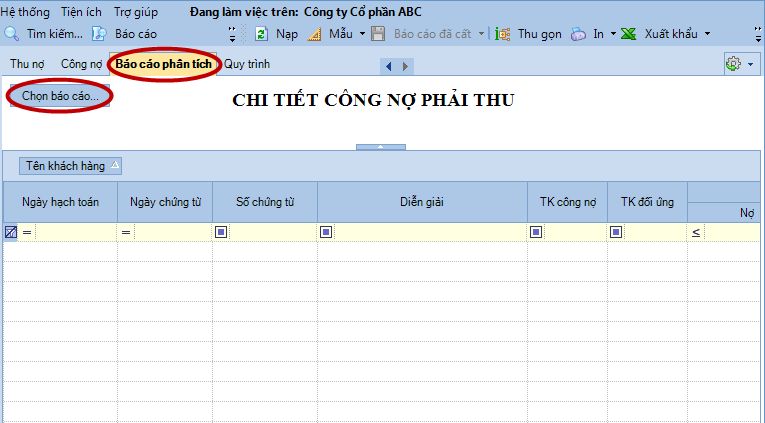The width and height of the screenshot is (765, 423).
Task: Open dropdown arrow next to Xuất khẩu
Action: [x=708, y=34]
